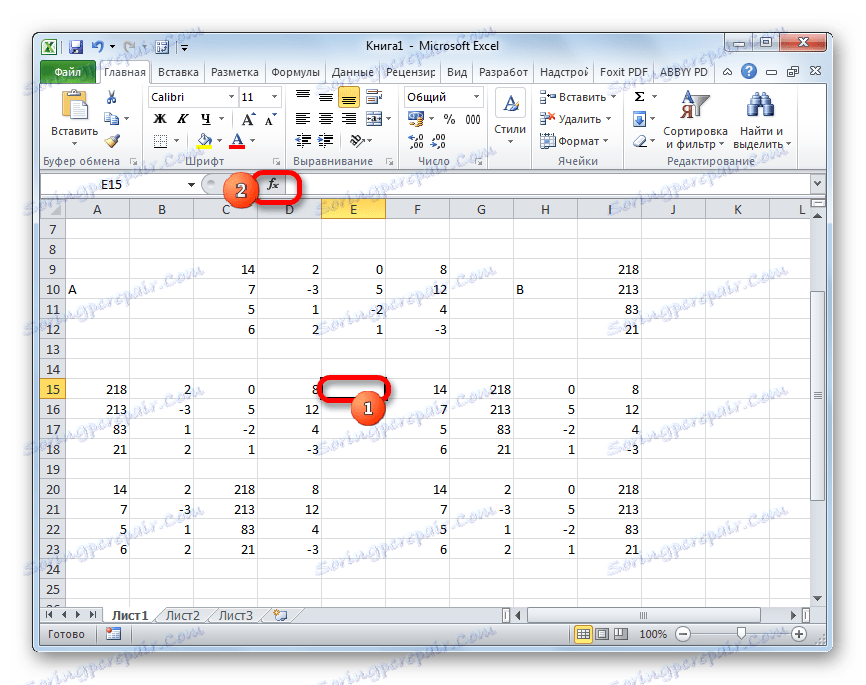The height and width of the screenshot is (685, 866).
Task: Open the Calibri font name dropdown
Action: click(231, 97)
